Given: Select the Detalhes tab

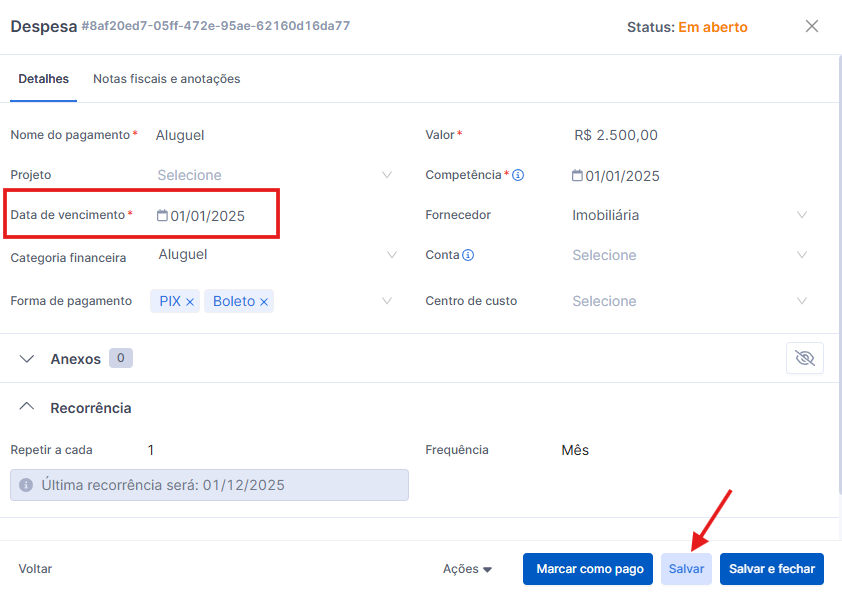Looking at the screenshot, I should click(x=44, y=78).
